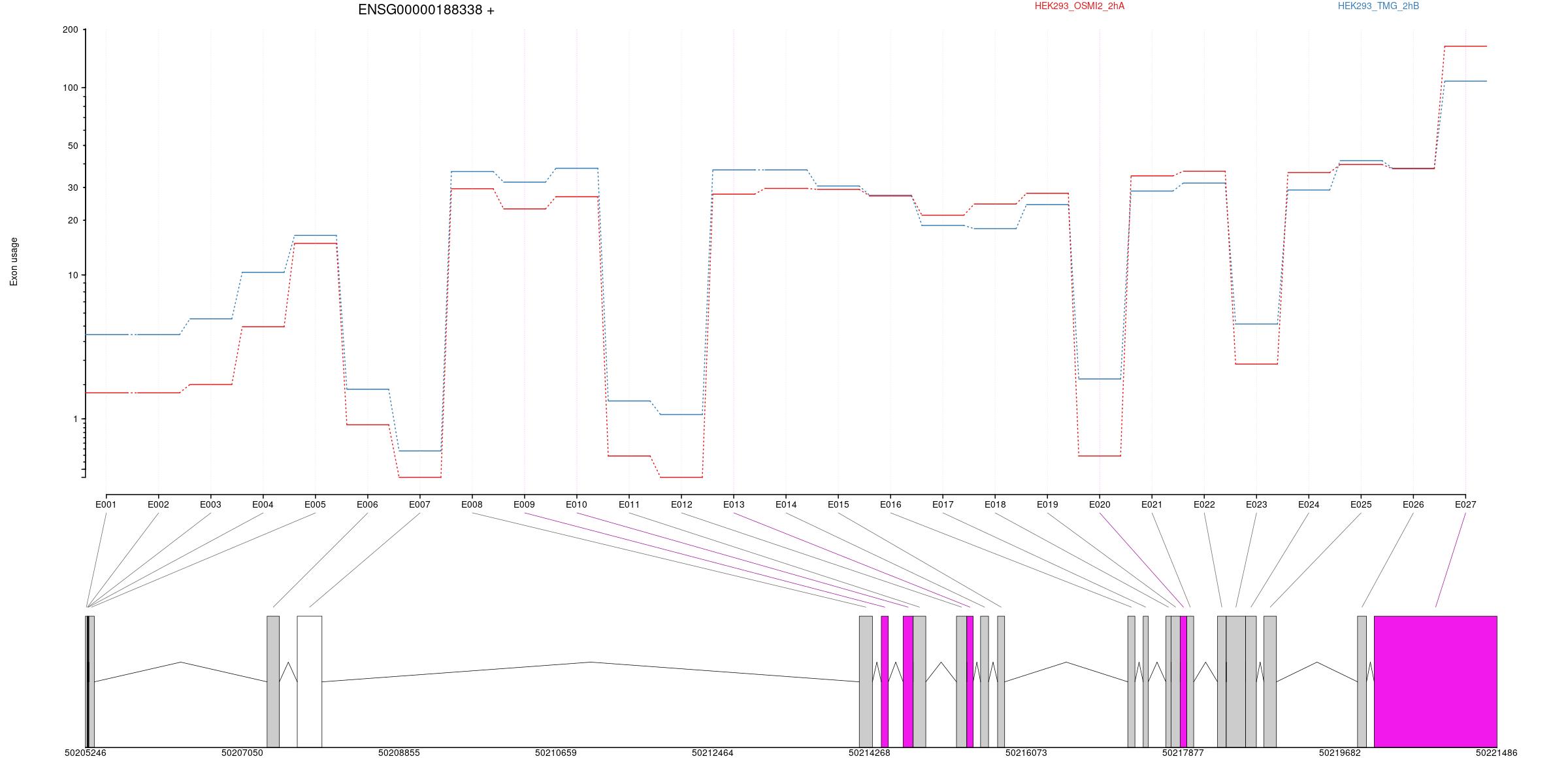Click exon label E007
Screen dimensions: 1568x784
tap(419, 504)
